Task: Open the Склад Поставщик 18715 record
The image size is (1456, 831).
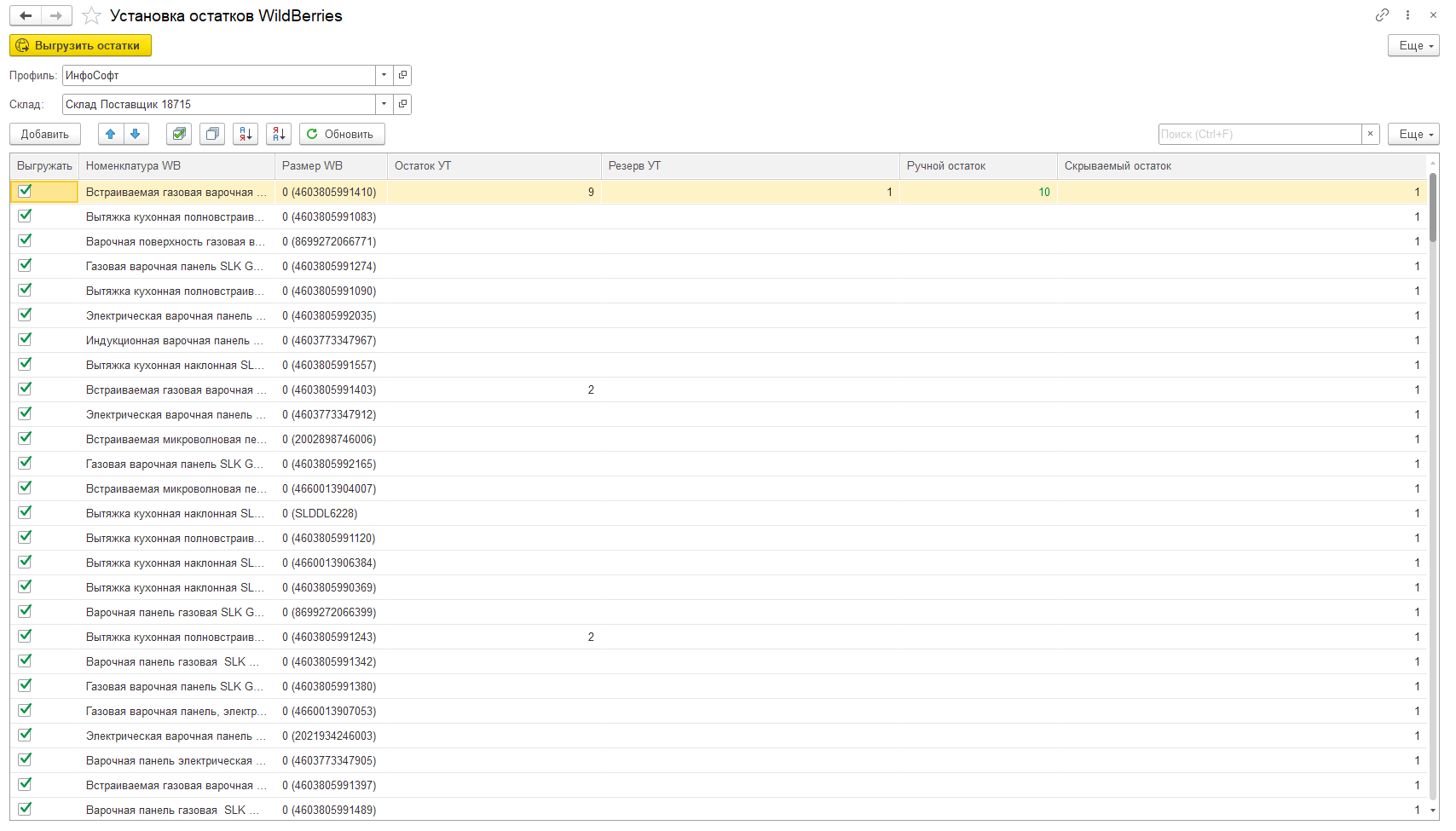Action: pos(403,104)
